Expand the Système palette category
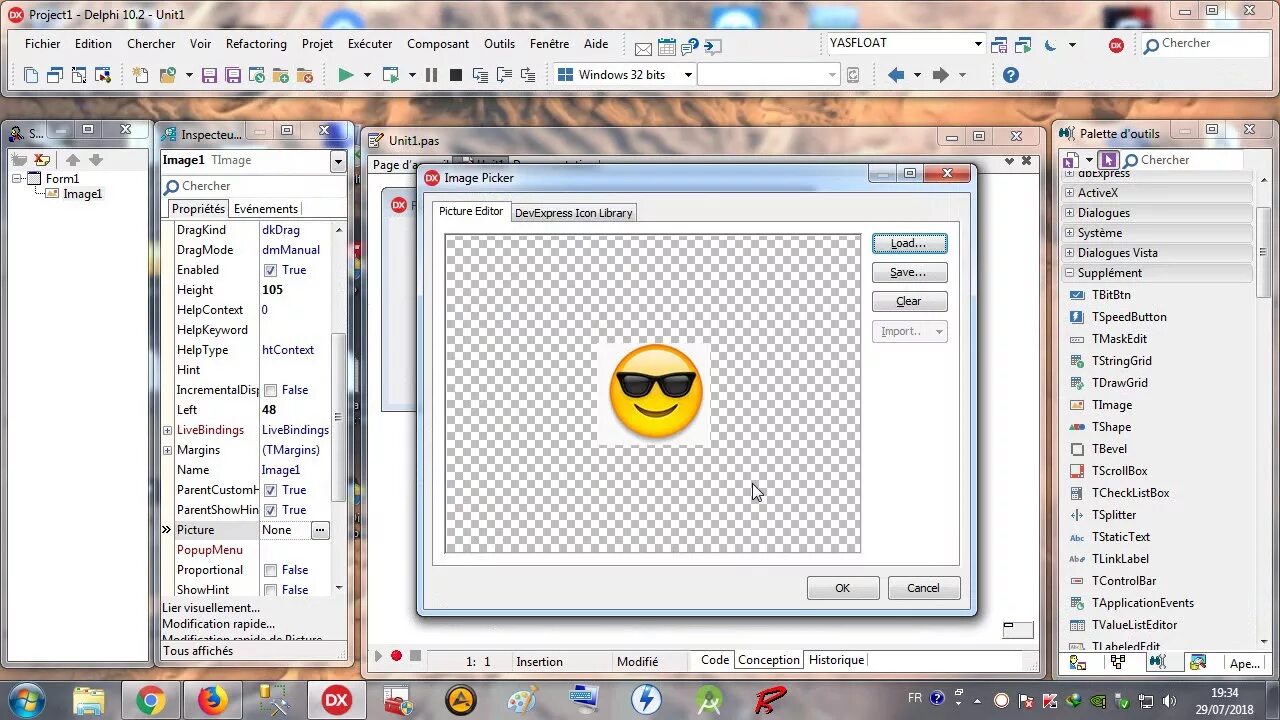Image resolution: width=1280 pixels, height=720 pixels. click(x=1069, y=233)
